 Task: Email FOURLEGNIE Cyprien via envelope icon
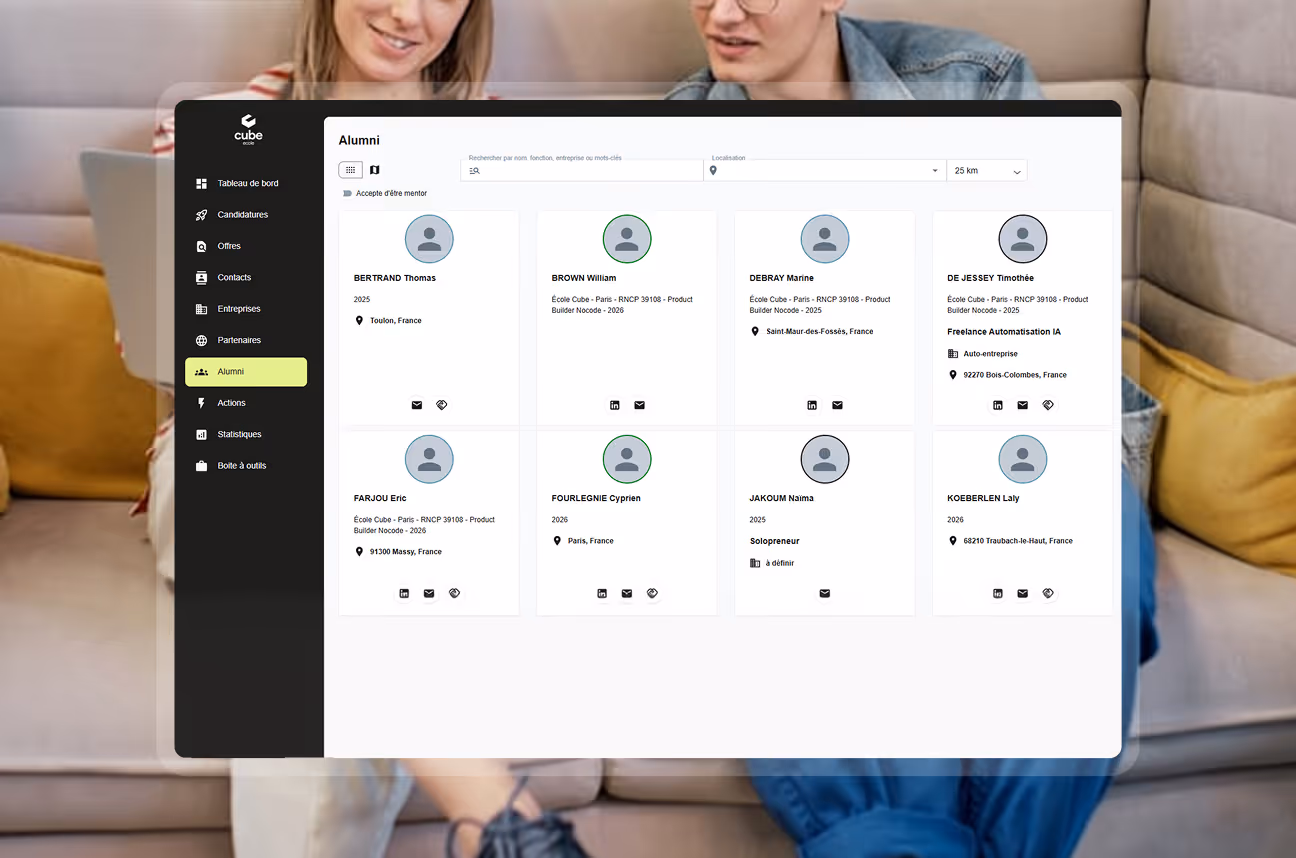(x=627, y=593)
